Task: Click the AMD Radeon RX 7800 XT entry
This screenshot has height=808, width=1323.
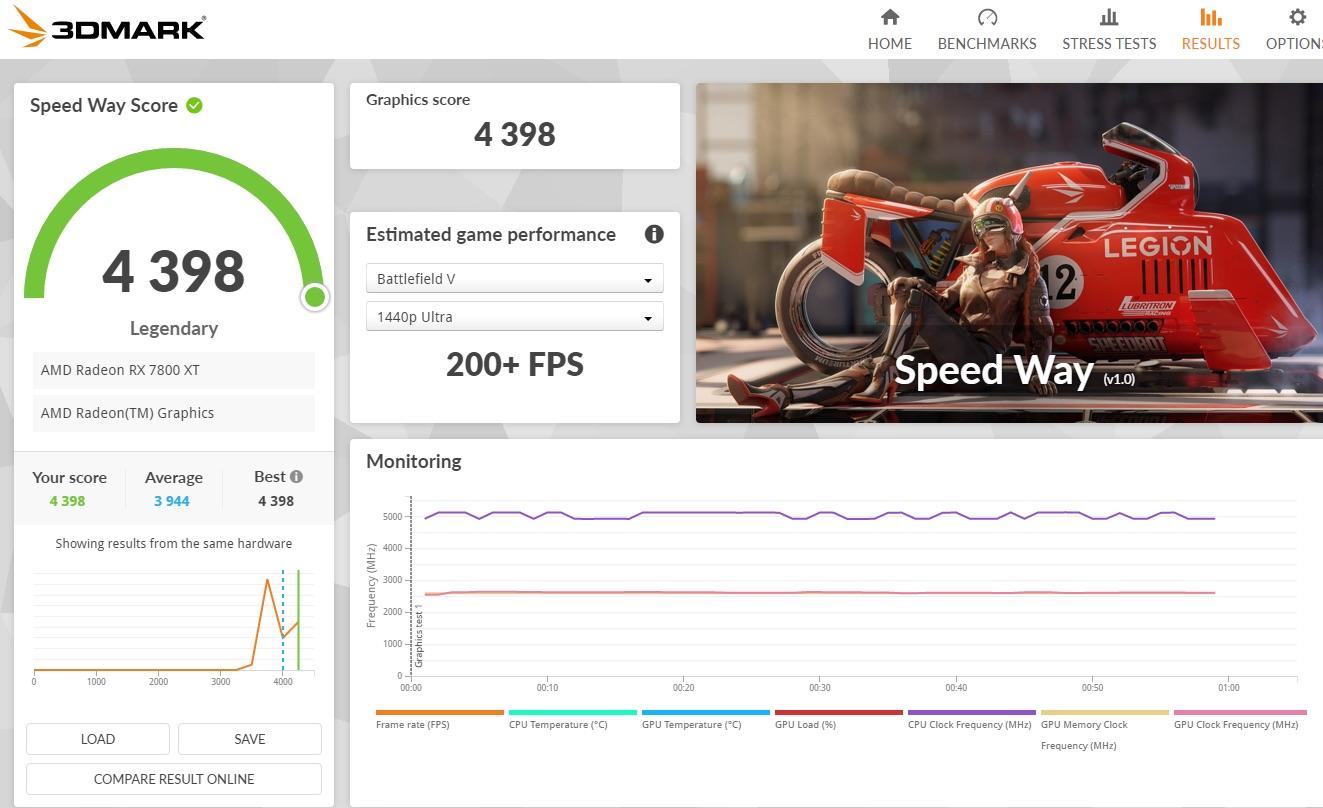Action: 174,370
